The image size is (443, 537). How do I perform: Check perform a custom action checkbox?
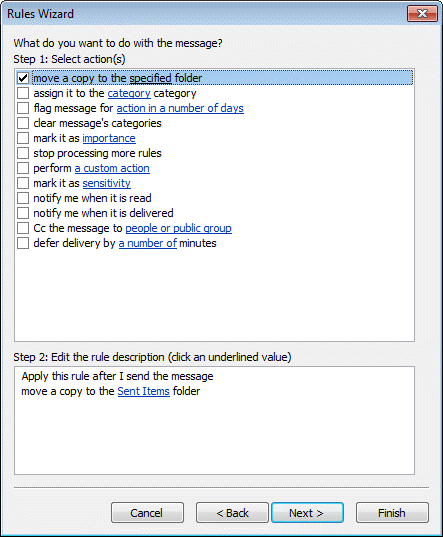coord(23,168)
